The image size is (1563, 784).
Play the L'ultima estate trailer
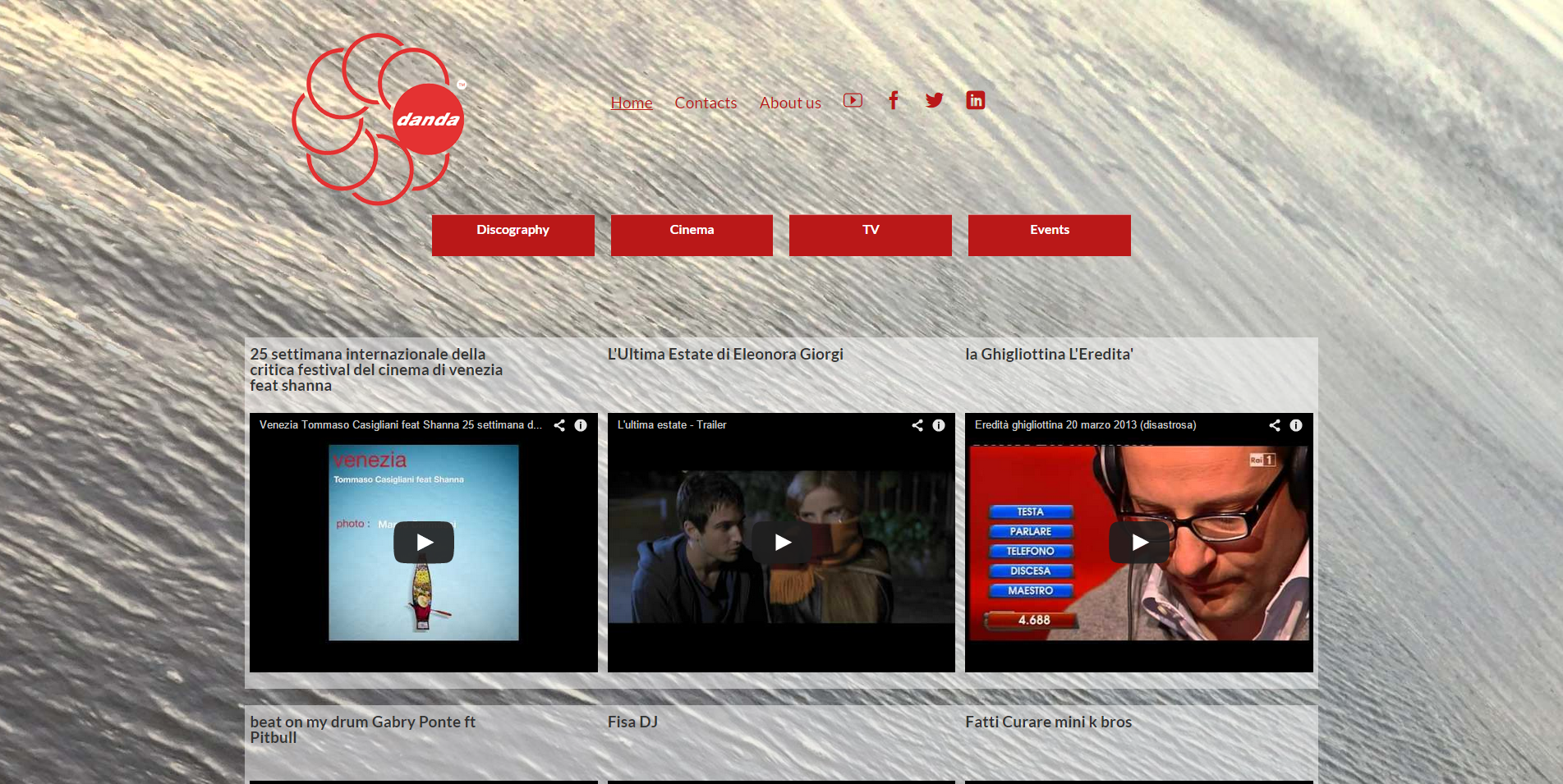pyautogui.click(x=782, y=543)
